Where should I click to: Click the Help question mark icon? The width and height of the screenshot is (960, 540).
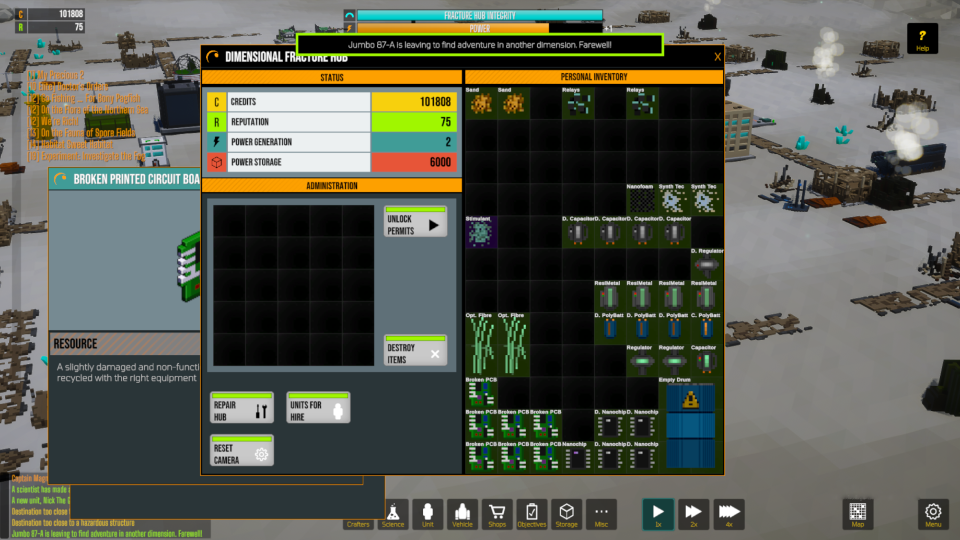(x=922, y=39)
